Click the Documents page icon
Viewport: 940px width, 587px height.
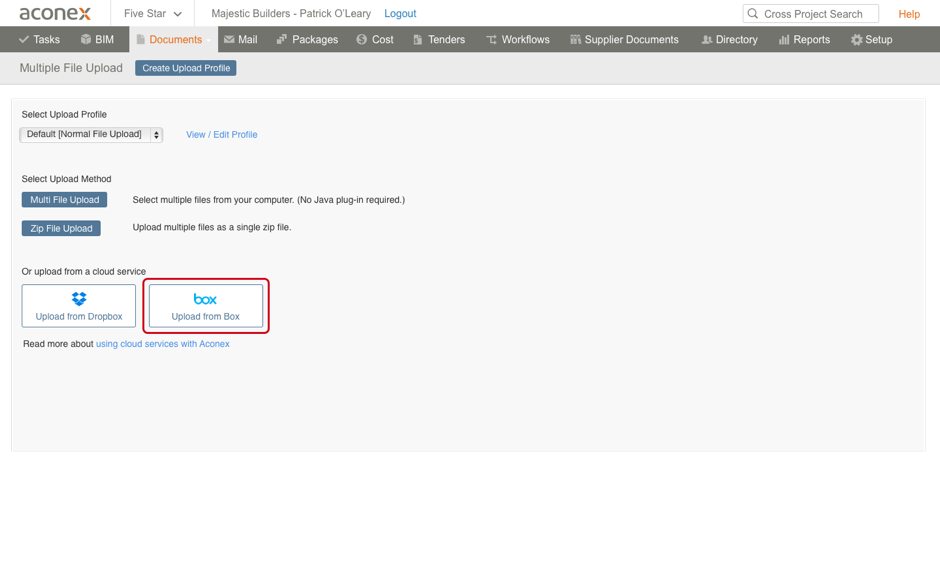pyautogui.click(x=140, y=40)
